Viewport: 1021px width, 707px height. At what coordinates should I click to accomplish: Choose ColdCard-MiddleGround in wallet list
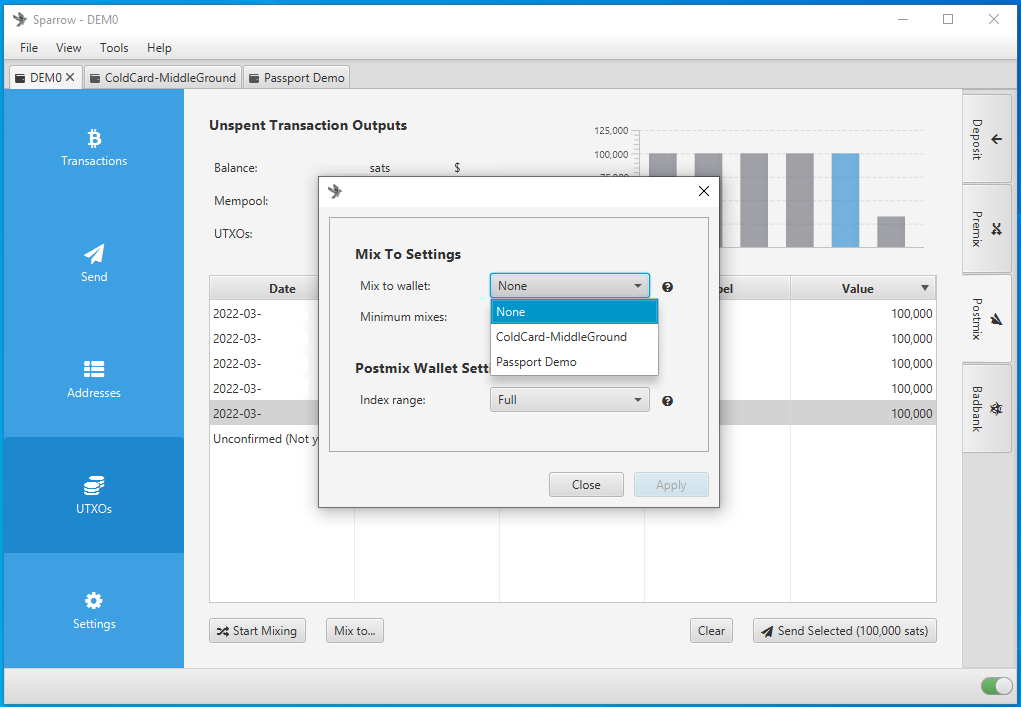tap(574, 337)
